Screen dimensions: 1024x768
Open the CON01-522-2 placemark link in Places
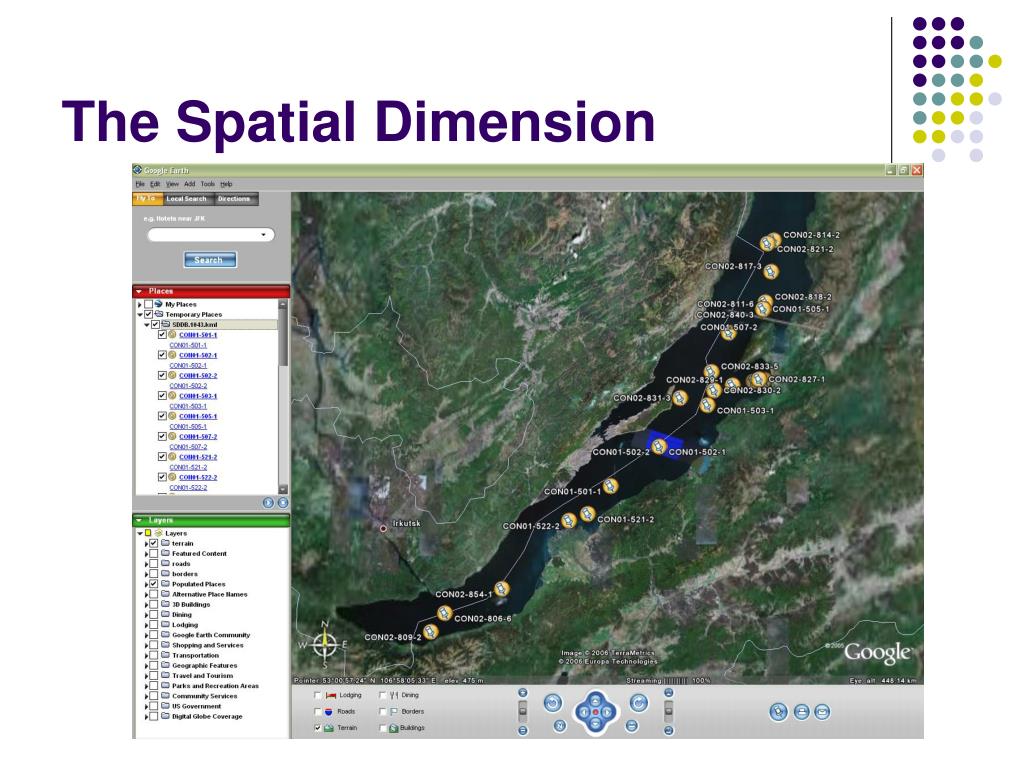[198, 477]
